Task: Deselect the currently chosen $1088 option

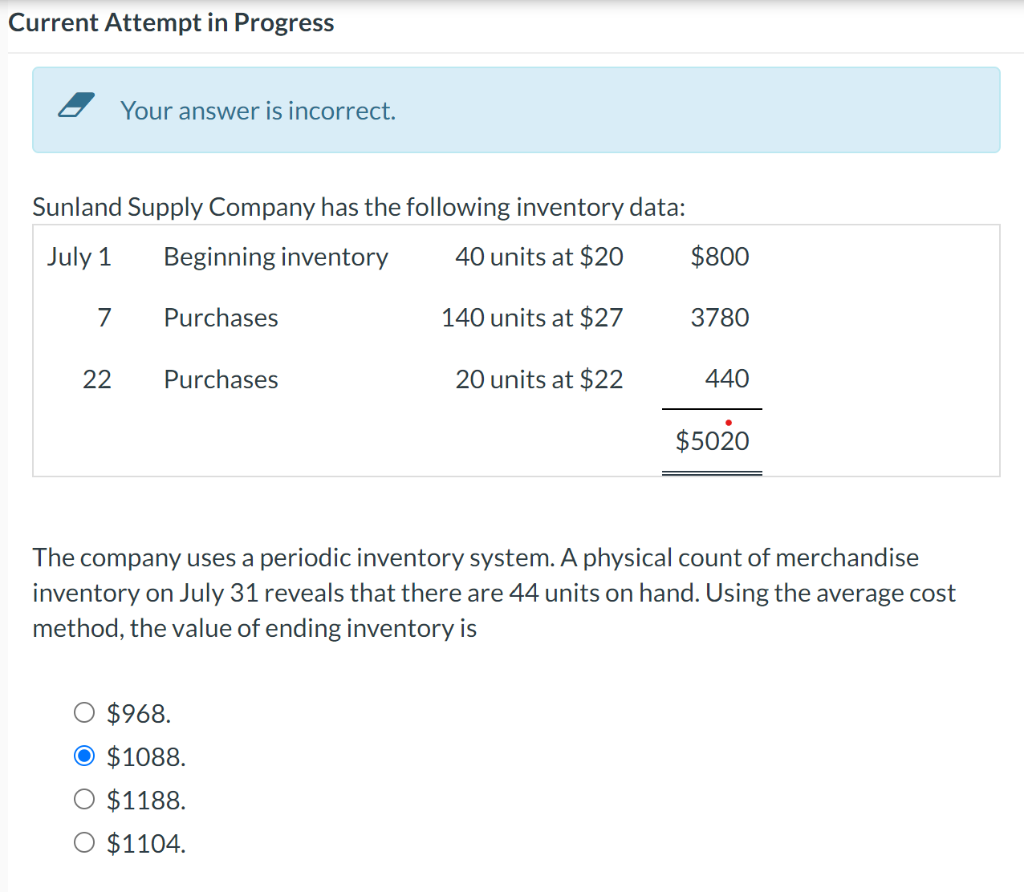Action: tap(84, 756)
